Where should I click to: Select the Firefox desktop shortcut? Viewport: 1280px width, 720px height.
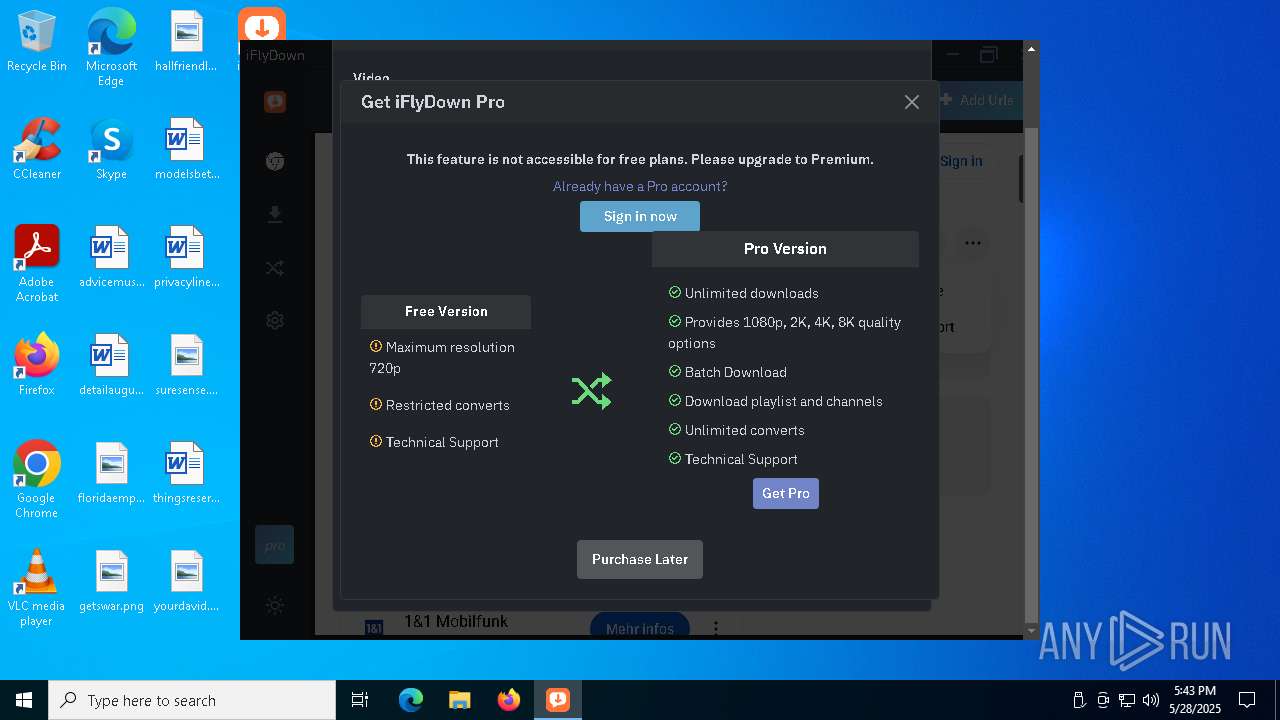coord(37,365)
